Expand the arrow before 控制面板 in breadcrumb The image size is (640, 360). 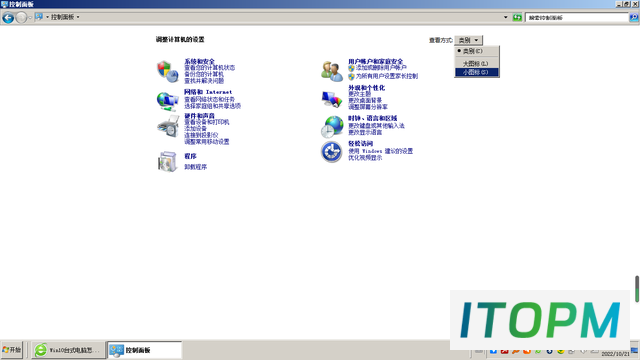(x=47, y=17)
